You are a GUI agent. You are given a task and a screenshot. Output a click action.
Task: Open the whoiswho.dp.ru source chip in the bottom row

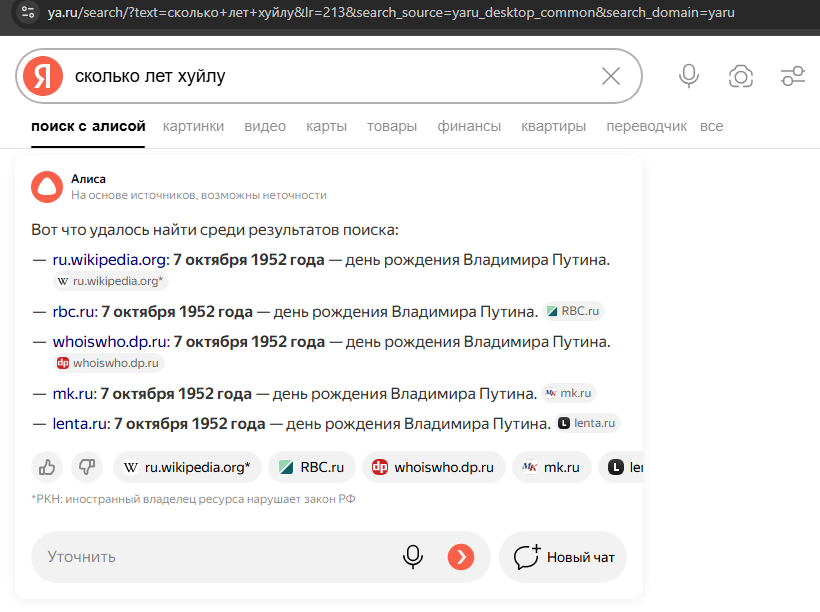(434, 467)
